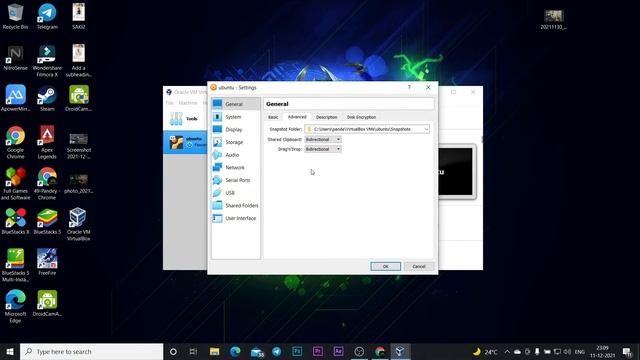Open the FreeFire desktop shortcut
Screen dimensions: 640x360
point(47,262)
